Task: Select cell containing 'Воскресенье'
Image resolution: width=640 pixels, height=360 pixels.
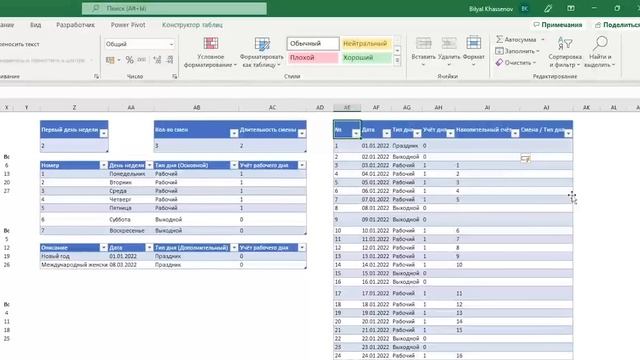Action: pos(131,231)
